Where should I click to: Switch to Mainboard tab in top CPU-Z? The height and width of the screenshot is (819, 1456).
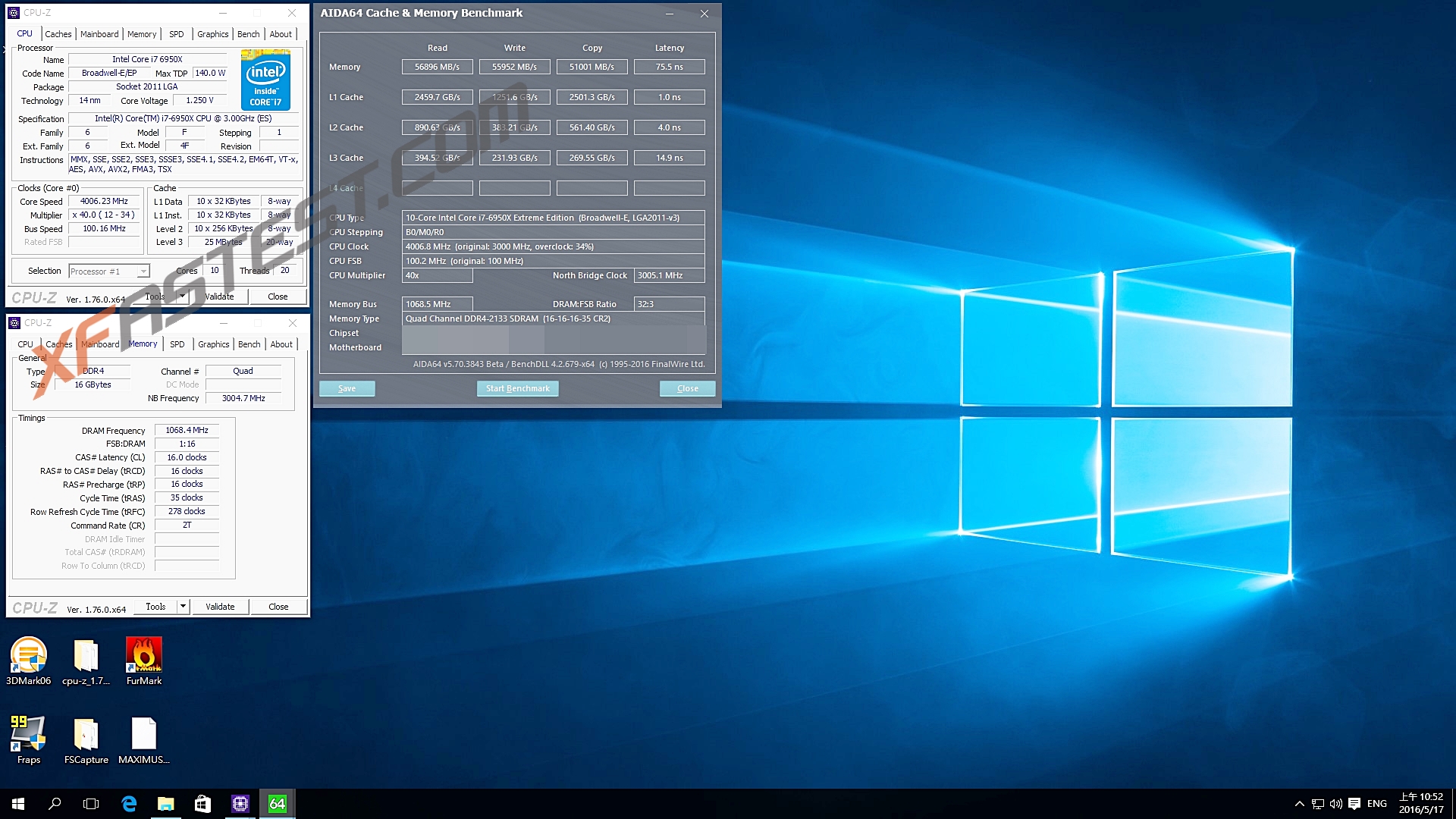[99, 34]
